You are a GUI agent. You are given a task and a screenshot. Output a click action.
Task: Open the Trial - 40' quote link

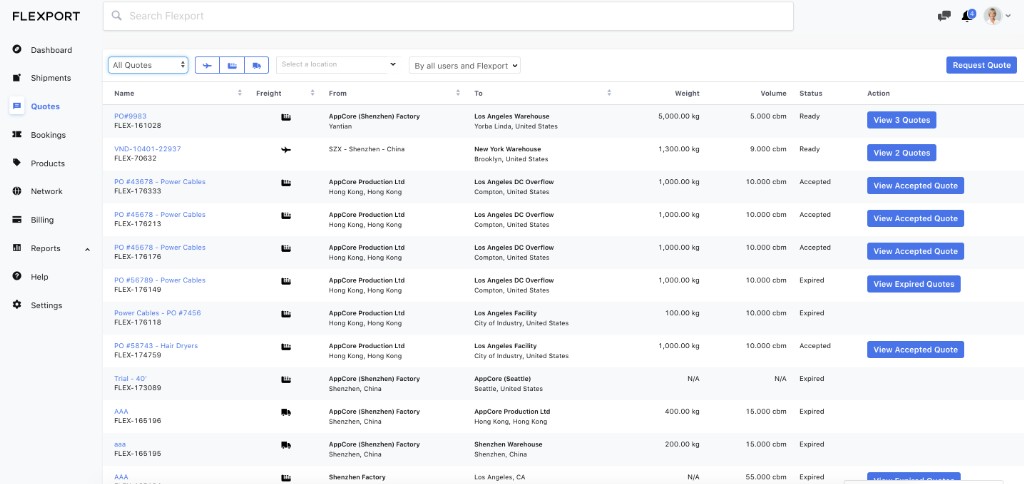click(131, 378)
